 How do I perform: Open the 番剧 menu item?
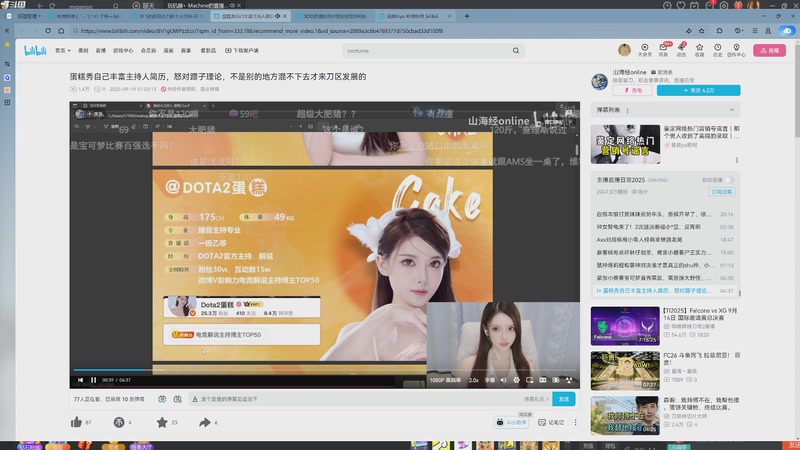coord(83,51)
